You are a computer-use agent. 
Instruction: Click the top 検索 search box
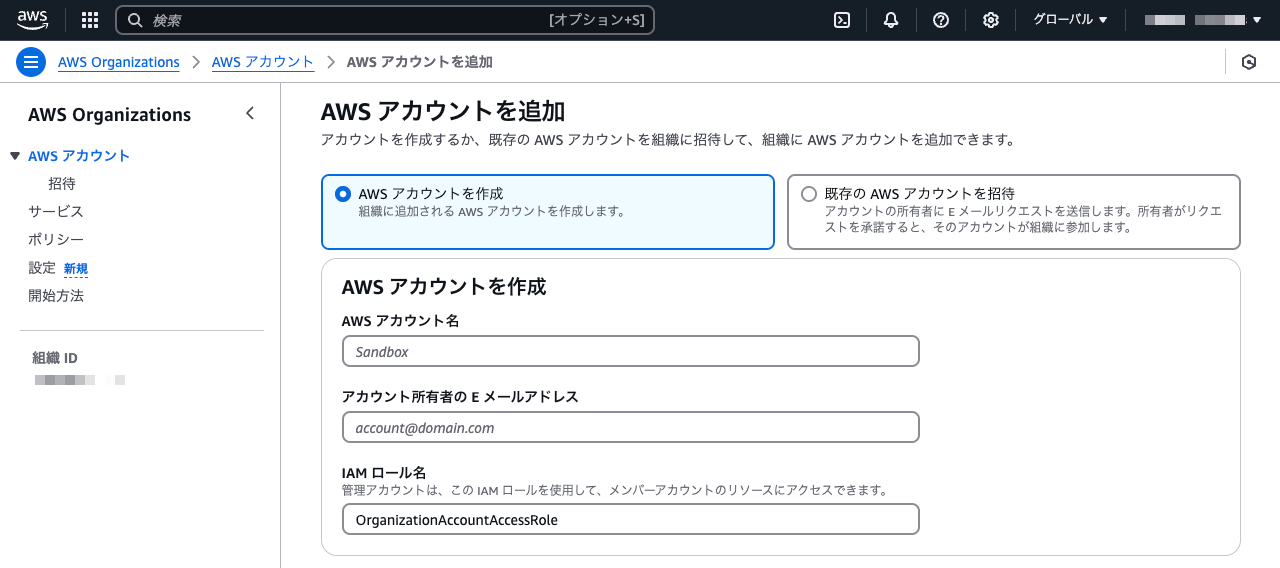[x=385, y=20]
